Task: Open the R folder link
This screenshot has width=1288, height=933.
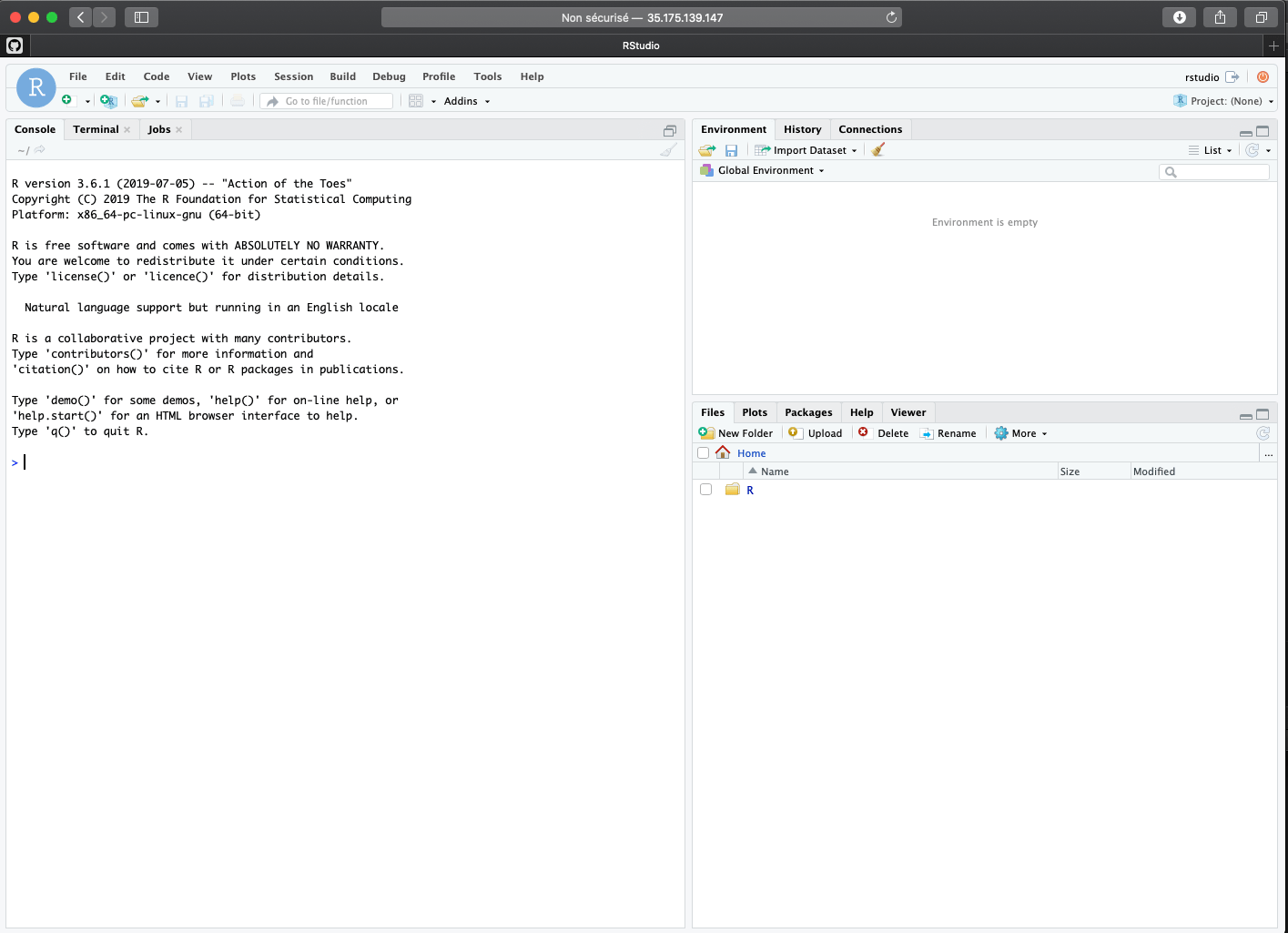Action: tap(750, 490)
